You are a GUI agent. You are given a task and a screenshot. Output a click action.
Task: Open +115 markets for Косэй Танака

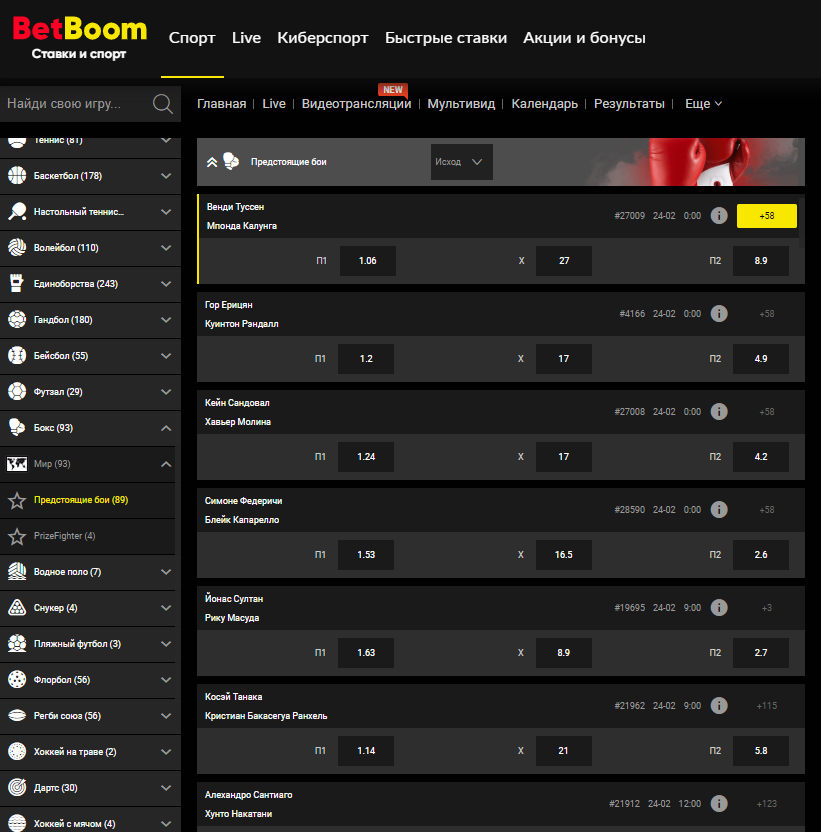(x=767, y=706)
